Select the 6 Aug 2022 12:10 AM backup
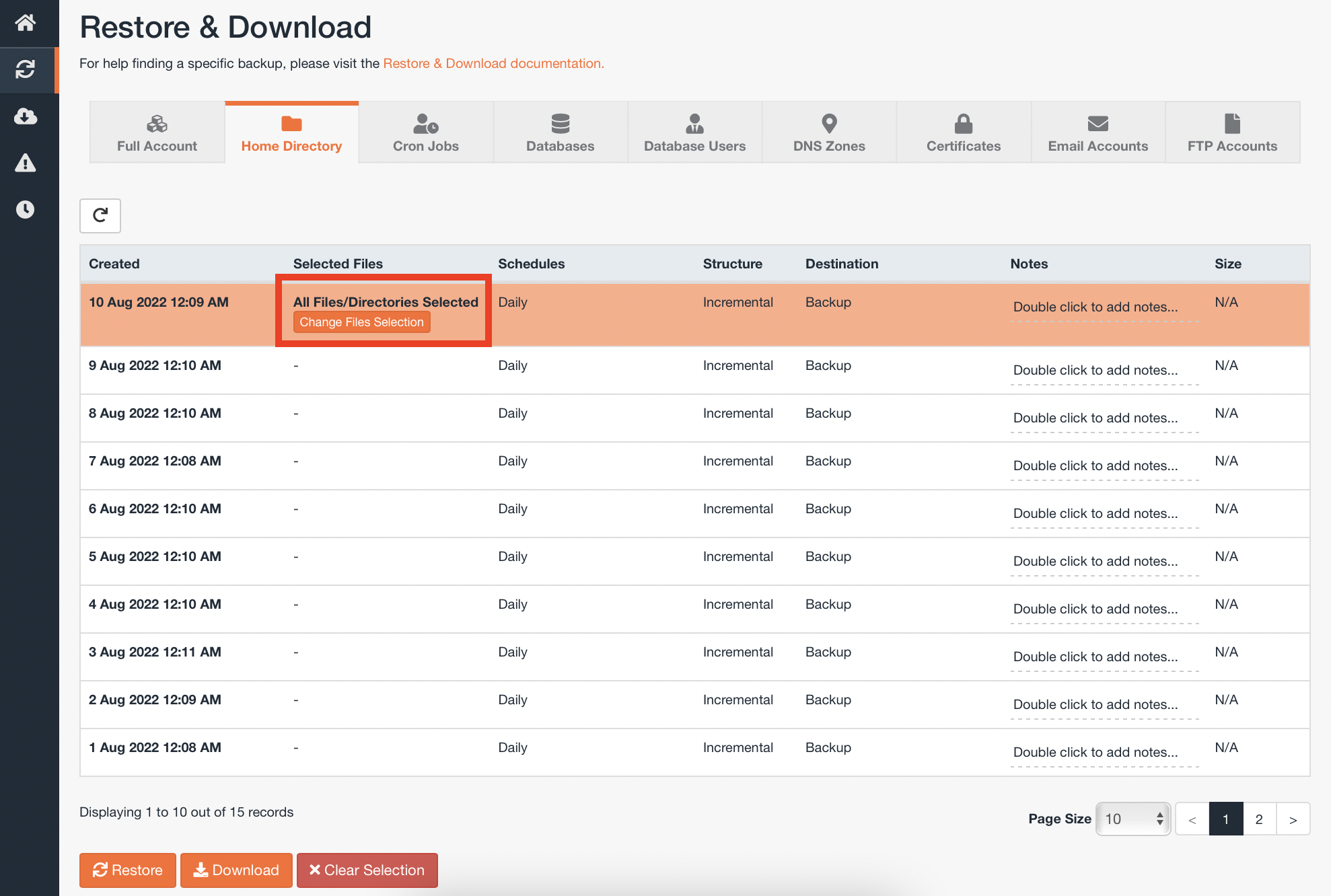This screenshot has width=1331, height=896. (695, 514)
